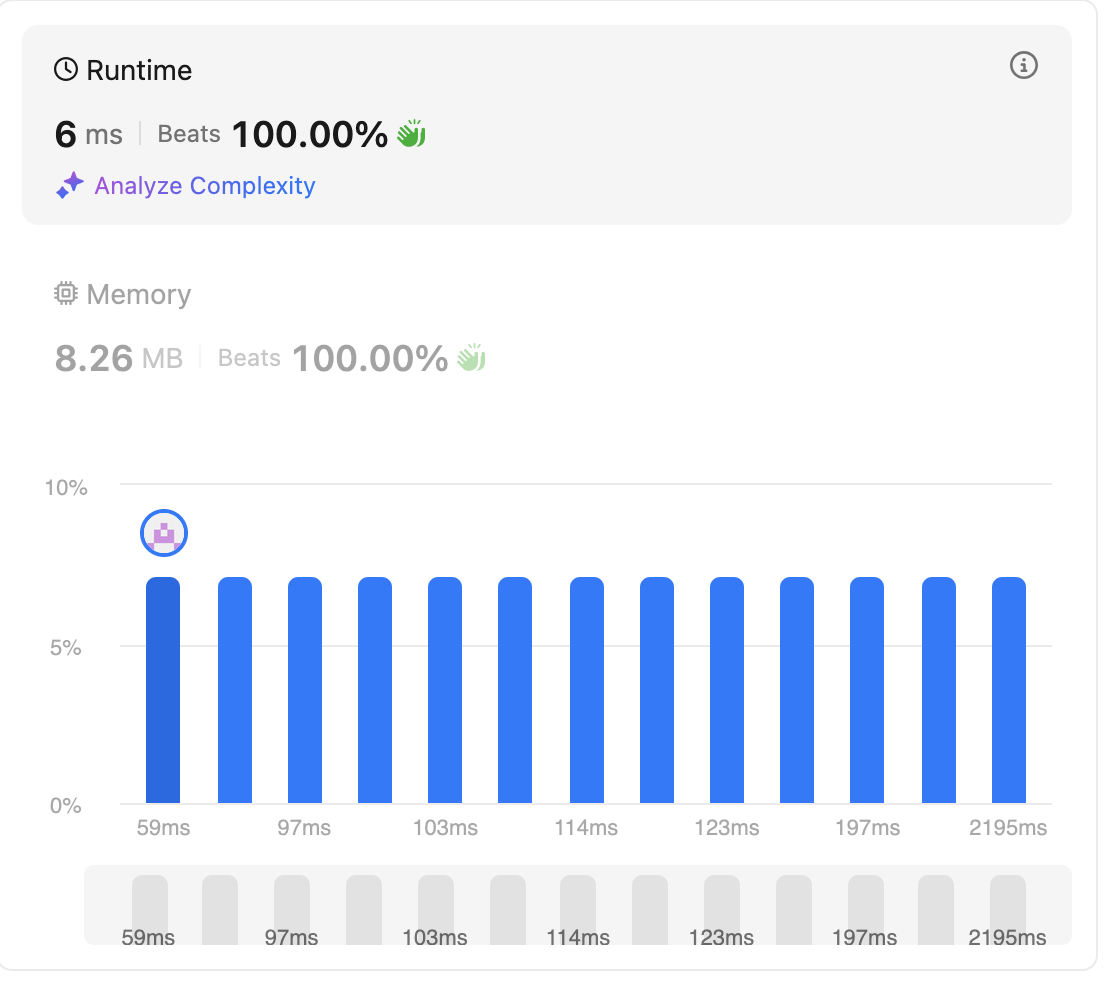This screenshot has height=986, width=1120.
Task: Click the avatar marker above the 59ms bar
Action: pos(164,534)
